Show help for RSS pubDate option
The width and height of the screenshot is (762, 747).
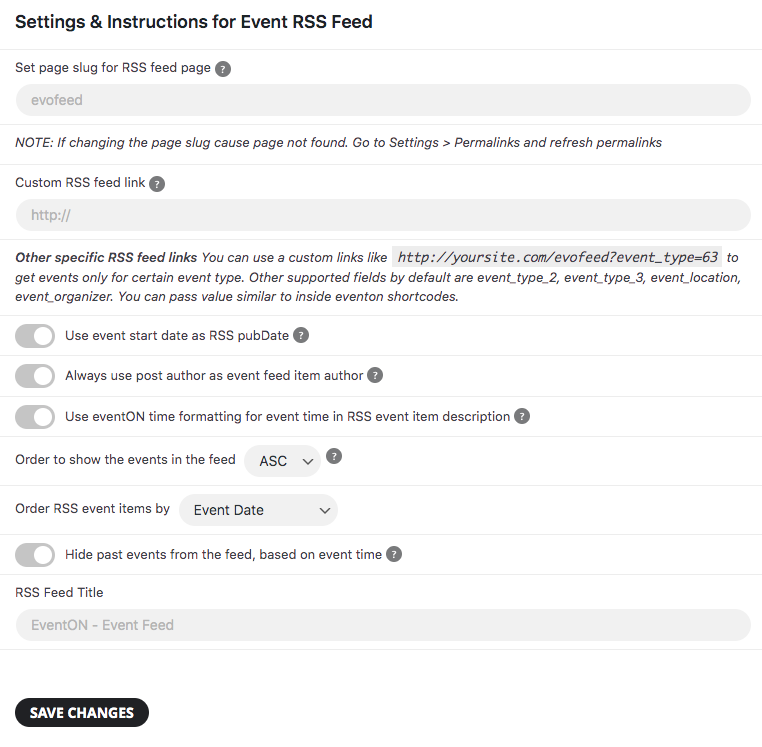point(301,336)
